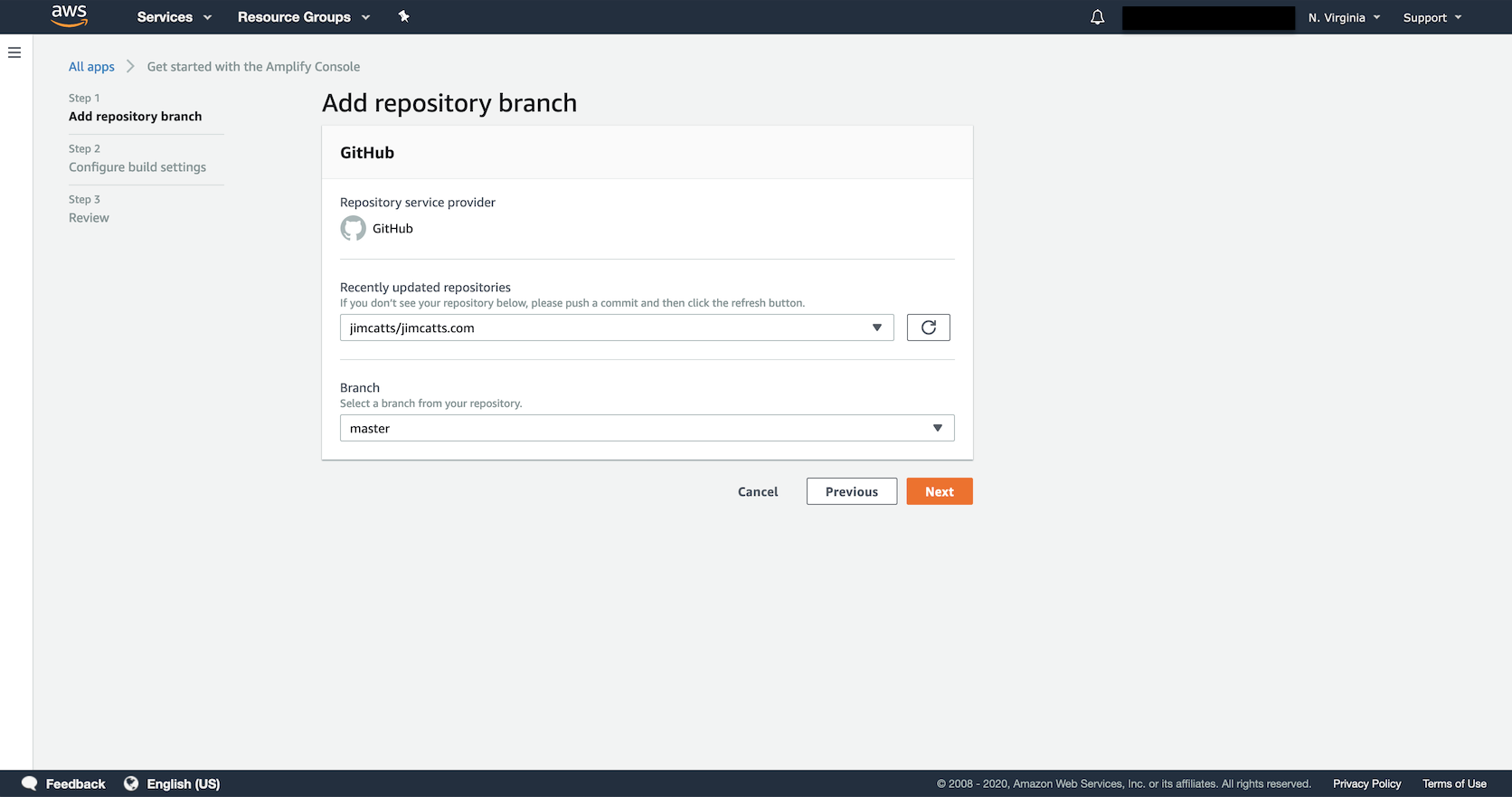
Task: Open the N. Virginia region dropdown
Action: pos(1344,17)
